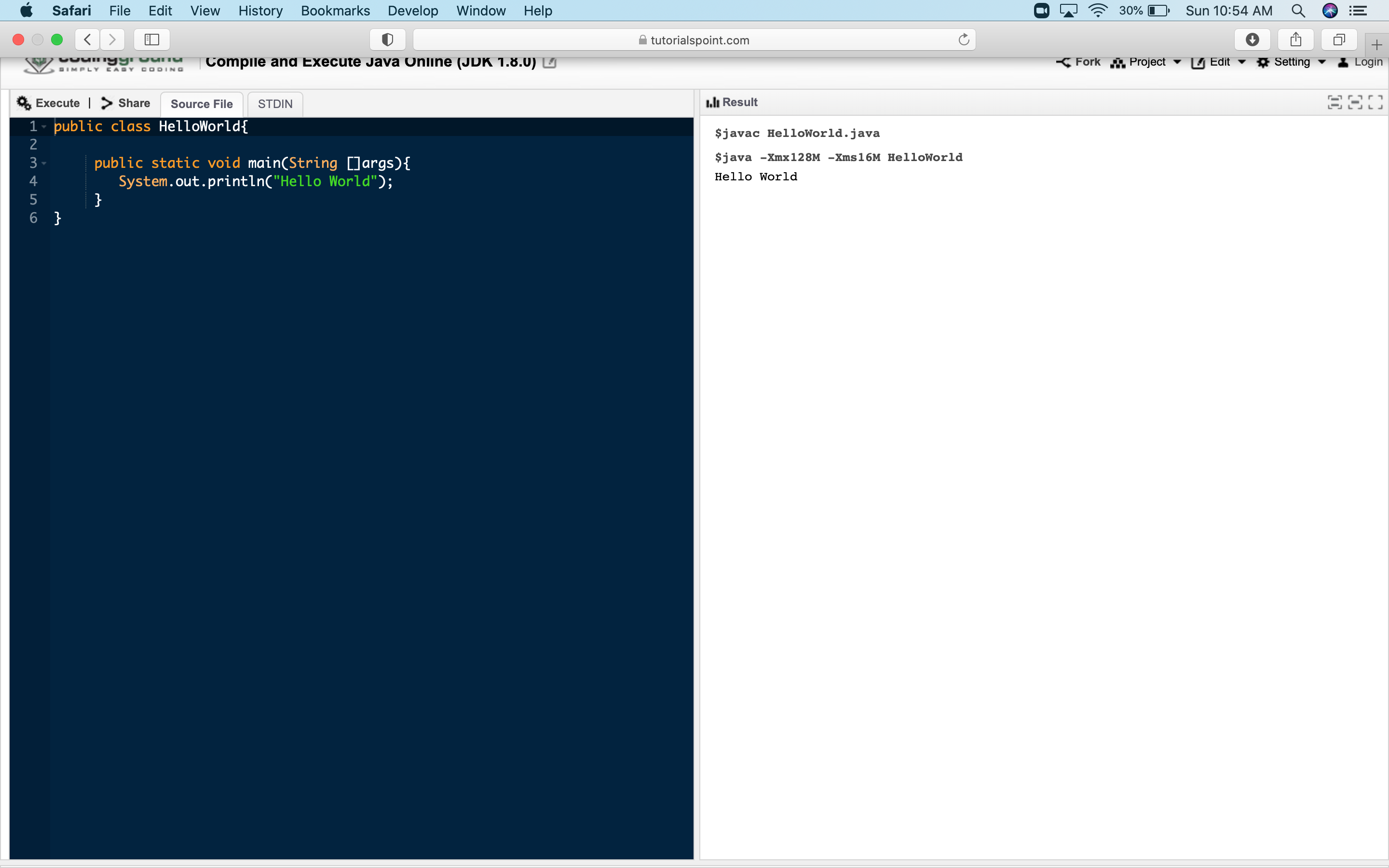
Task: Select the Share arrow icon
Action: point(106,103)
